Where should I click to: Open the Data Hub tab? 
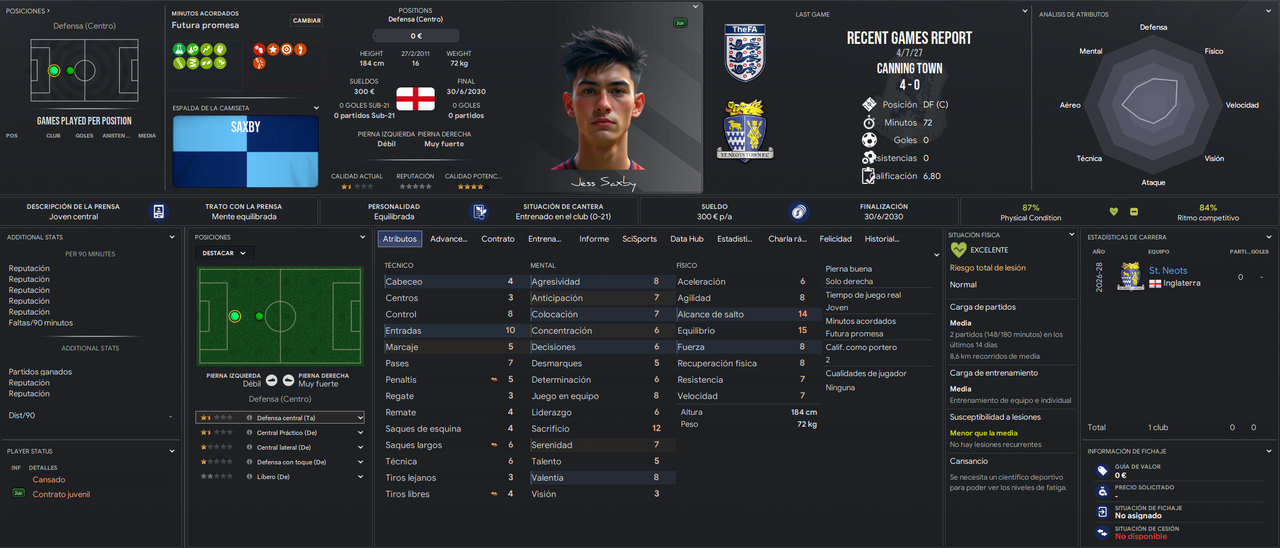687,239
